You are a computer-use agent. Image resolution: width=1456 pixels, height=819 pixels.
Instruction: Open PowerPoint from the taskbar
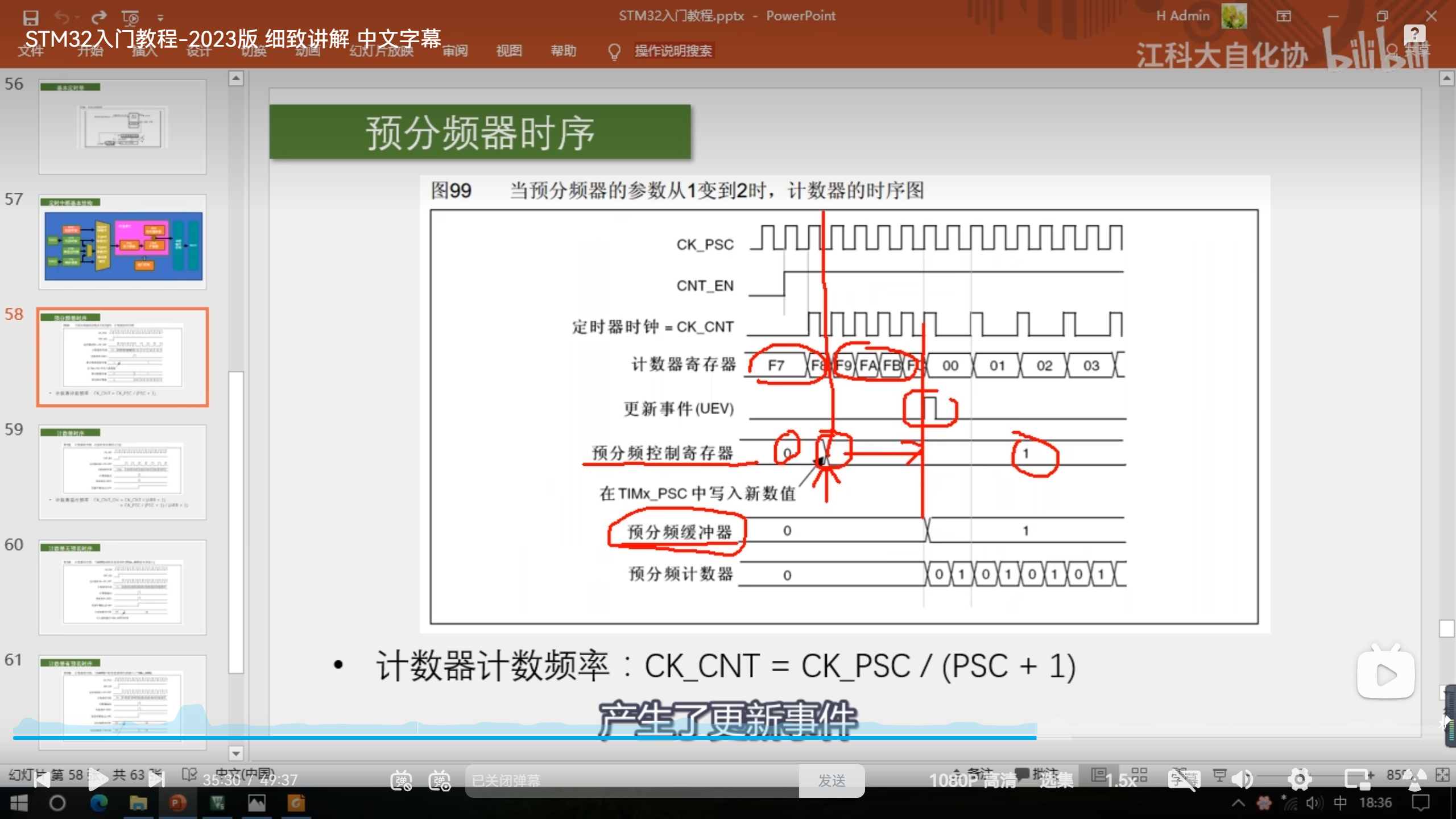click(177, 803)
